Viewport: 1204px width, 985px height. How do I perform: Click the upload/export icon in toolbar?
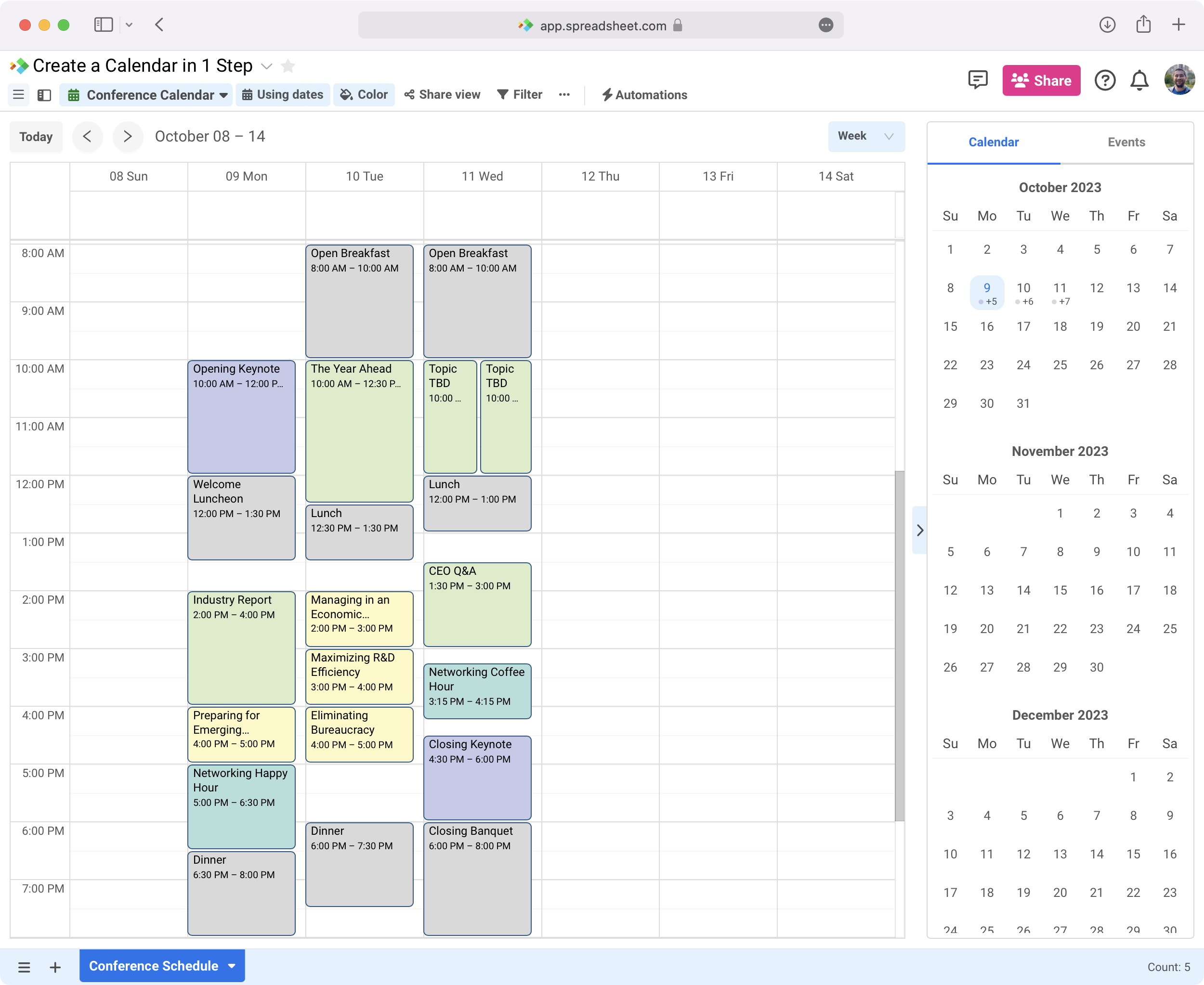1143,24
